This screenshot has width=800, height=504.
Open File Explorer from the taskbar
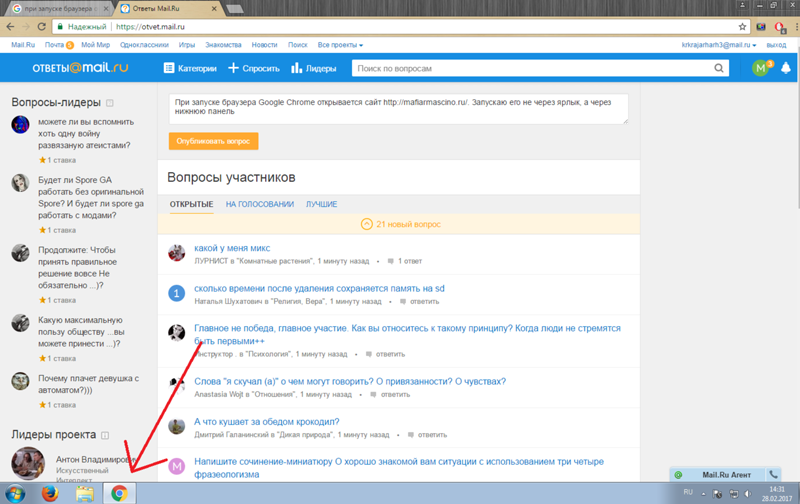85,493
